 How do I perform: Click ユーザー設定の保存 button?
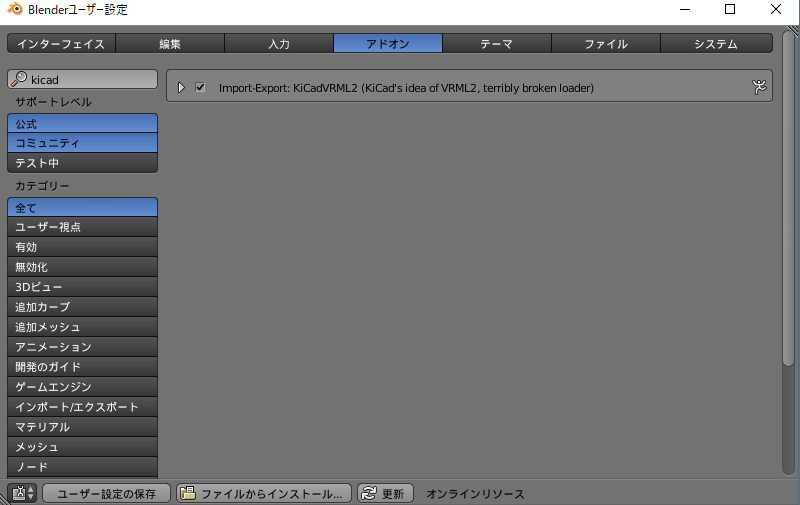coord(106,493)
